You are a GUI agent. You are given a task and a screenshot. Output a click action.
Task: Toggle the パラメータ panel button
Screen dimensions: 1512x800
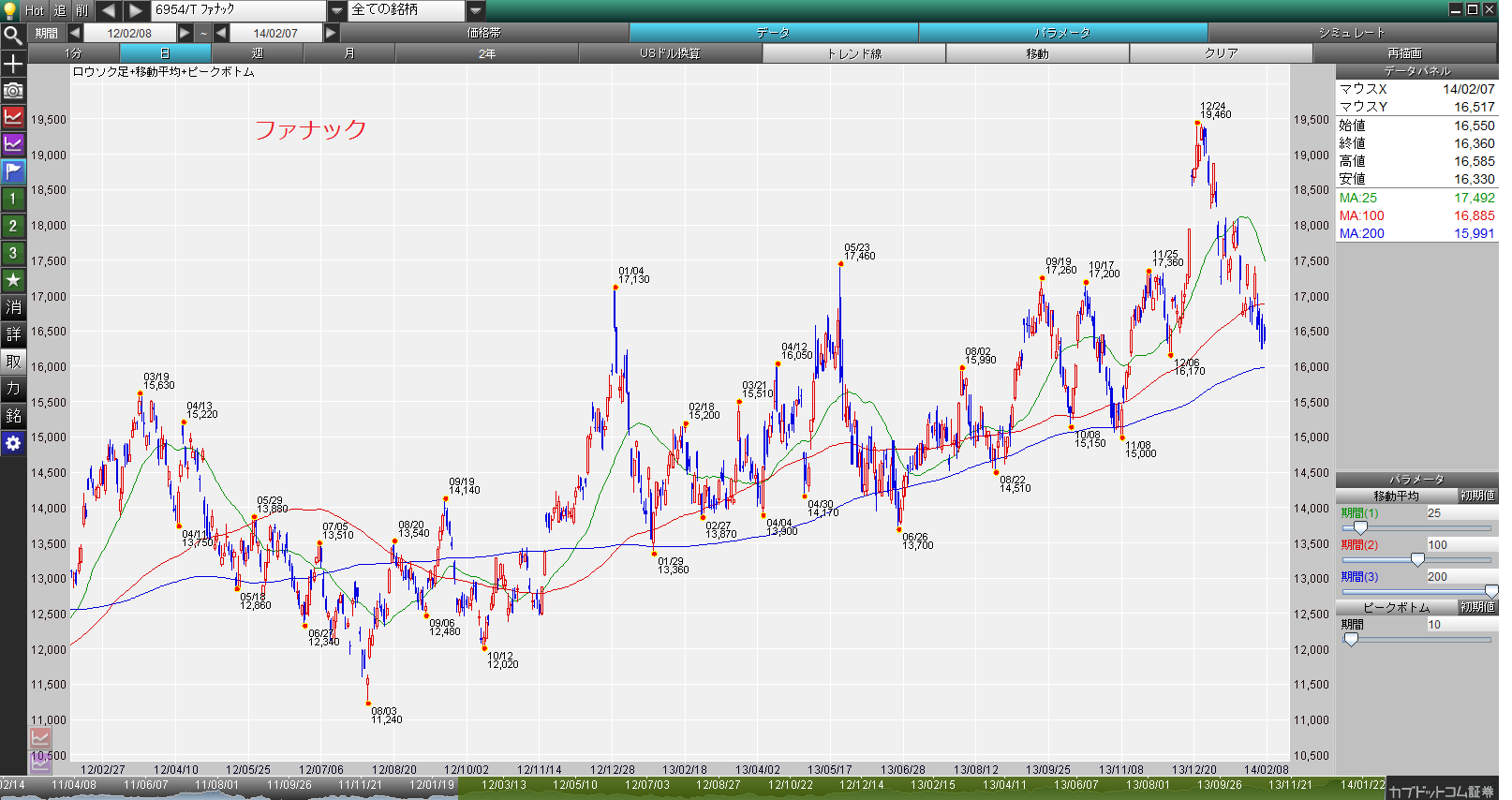(1062, 33)
